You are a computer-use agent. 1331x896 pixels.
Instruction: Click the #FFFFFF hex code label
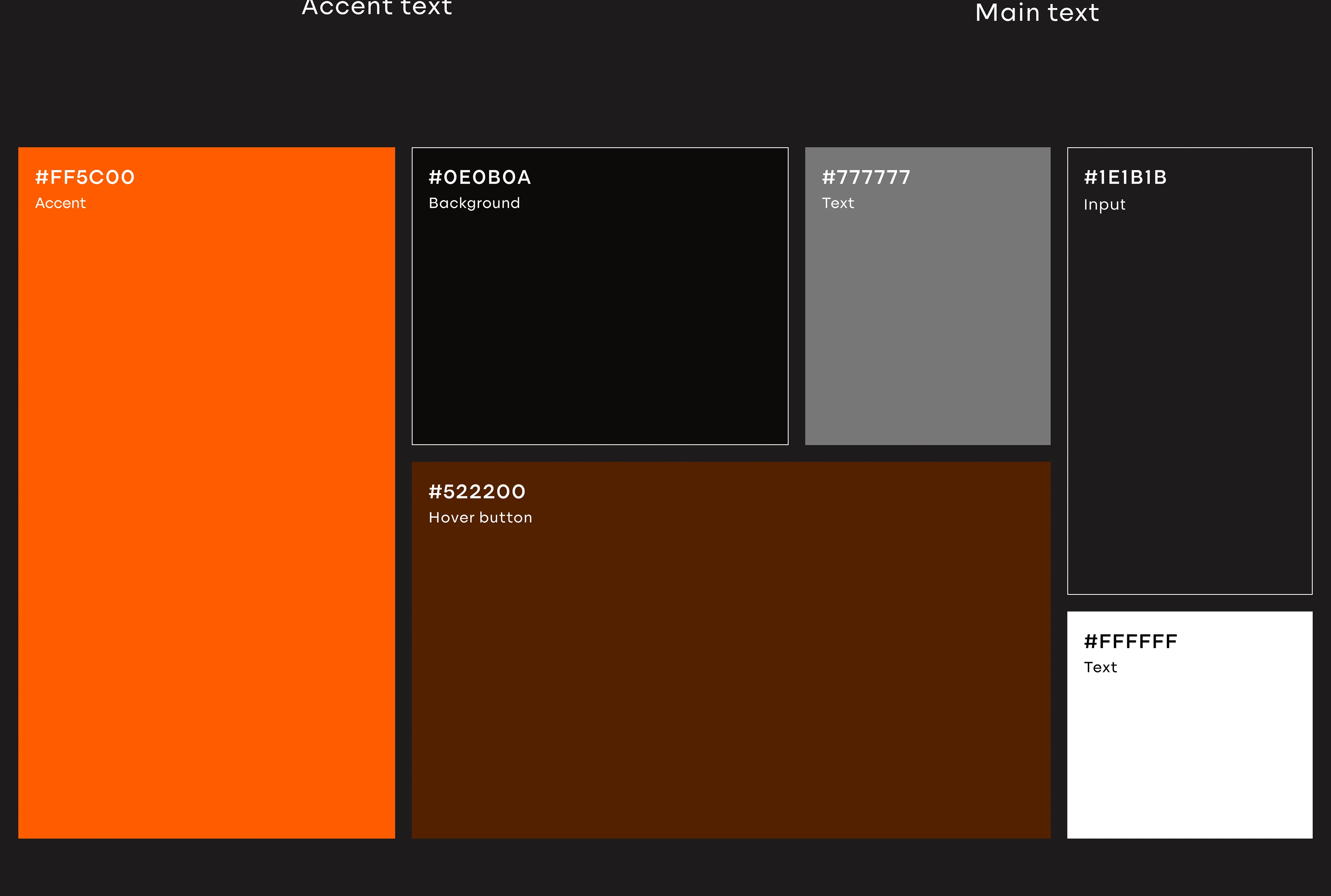click(x=1130, y=641)
